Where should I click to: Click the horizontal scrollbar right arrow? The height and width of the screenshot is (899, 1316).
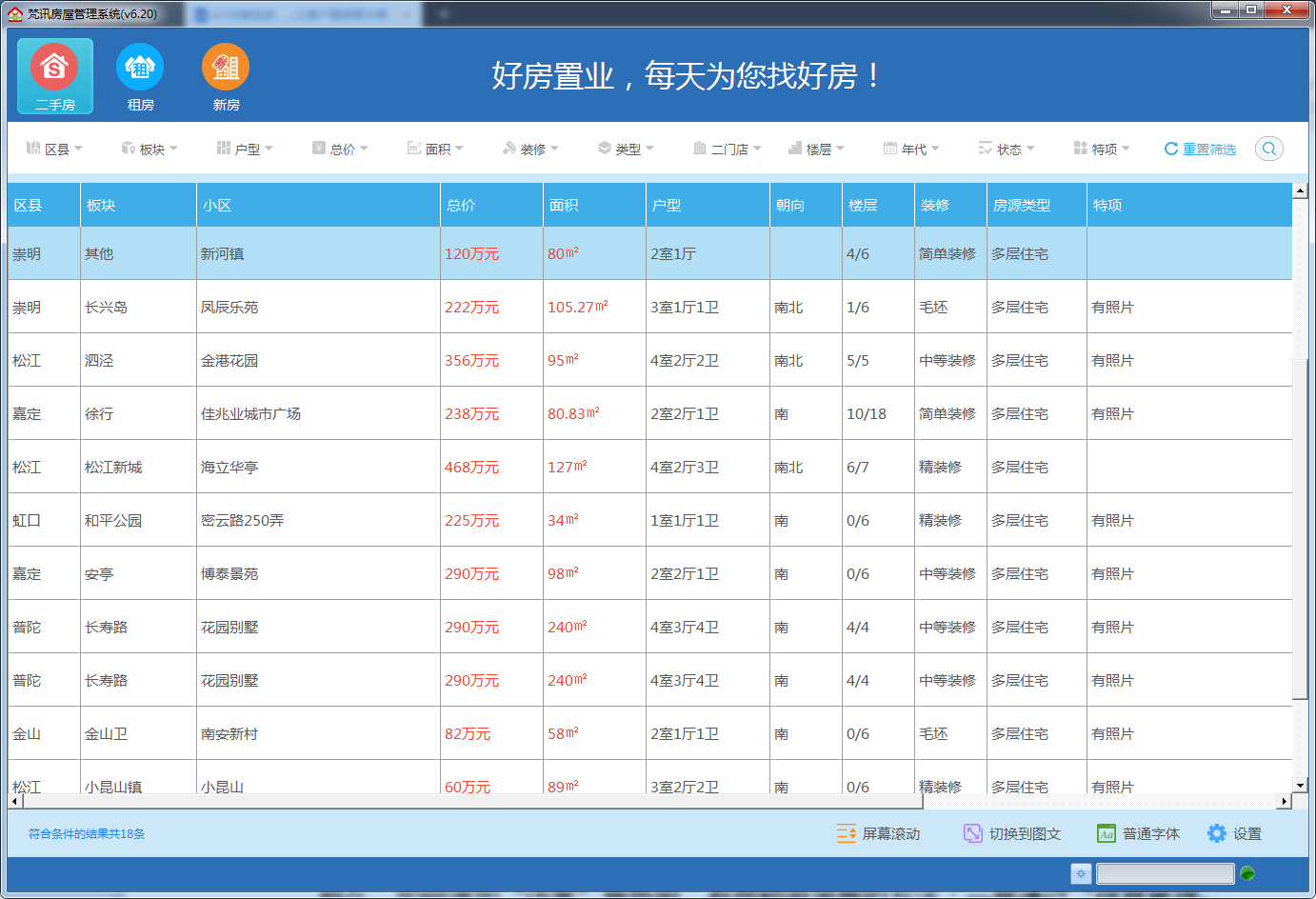click(1284, 802)
